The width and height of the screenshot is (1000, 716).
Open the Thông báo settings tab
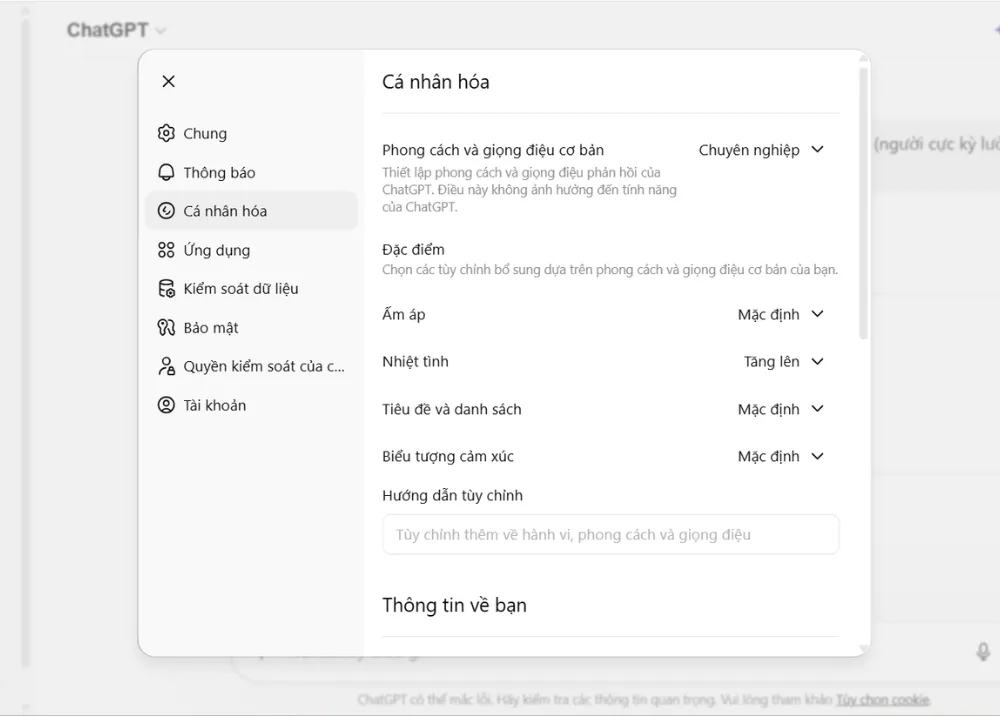(x=219, y=172)
